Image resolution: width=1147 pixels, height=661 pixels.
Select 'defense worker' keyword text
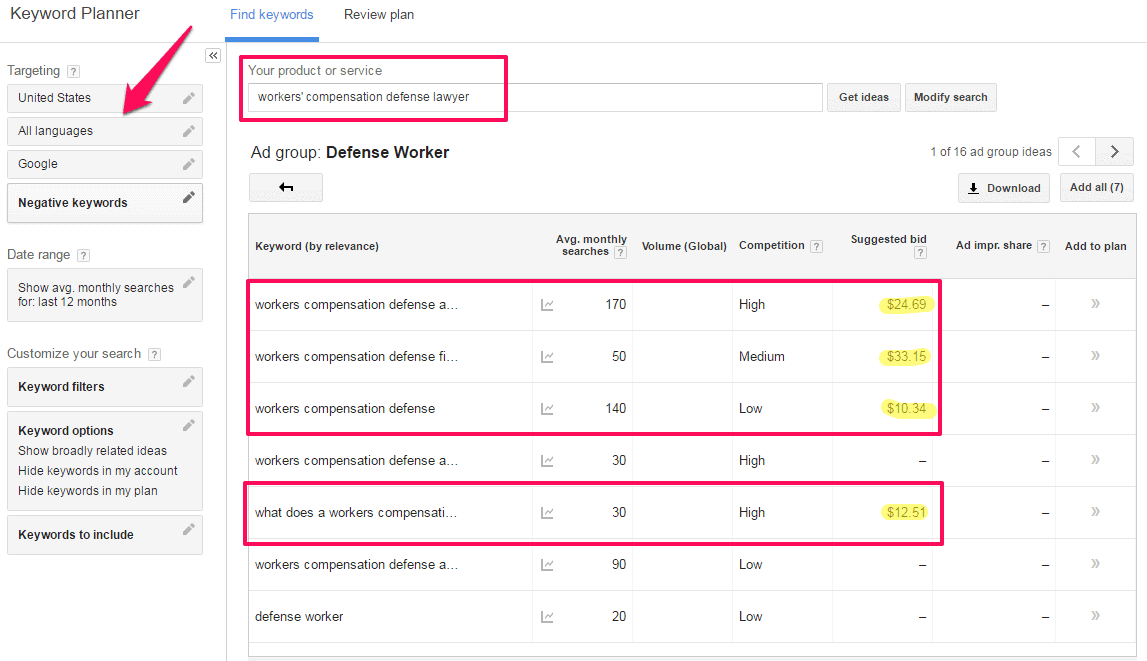tap(298, 616)
